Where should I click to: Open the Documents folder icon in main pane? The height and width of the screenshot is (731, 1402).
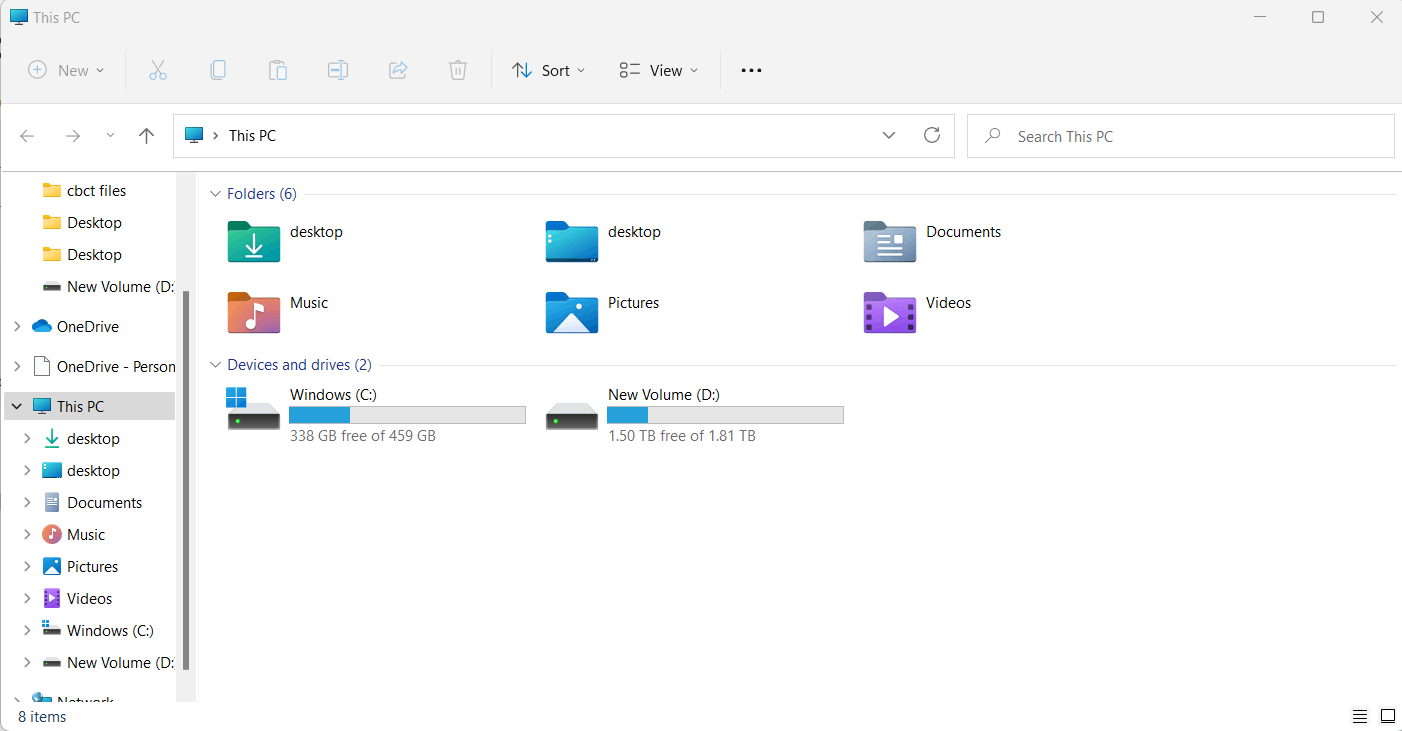click(x=890, y=241)
